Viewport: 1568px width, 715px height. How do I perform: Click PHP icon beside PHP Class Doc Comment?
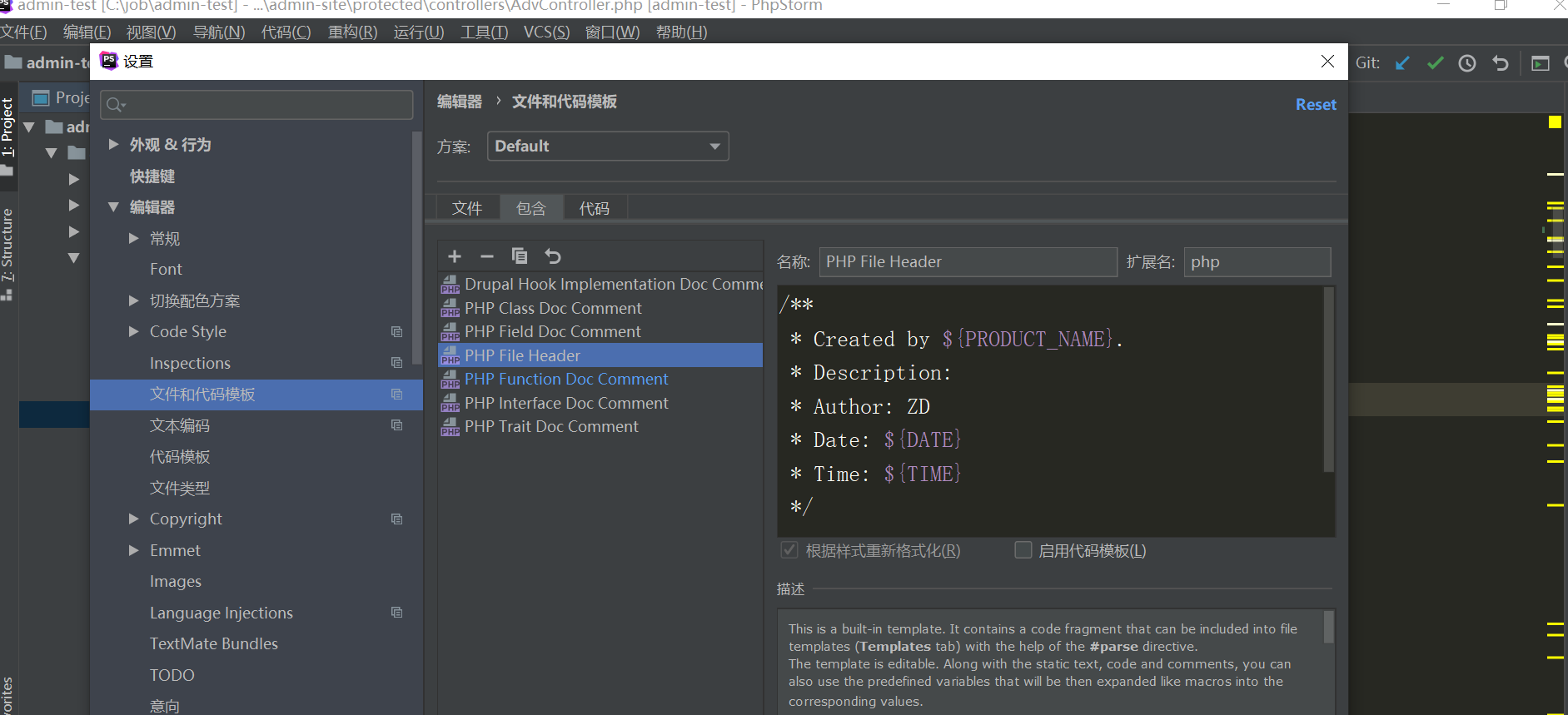tap(450, 308)
